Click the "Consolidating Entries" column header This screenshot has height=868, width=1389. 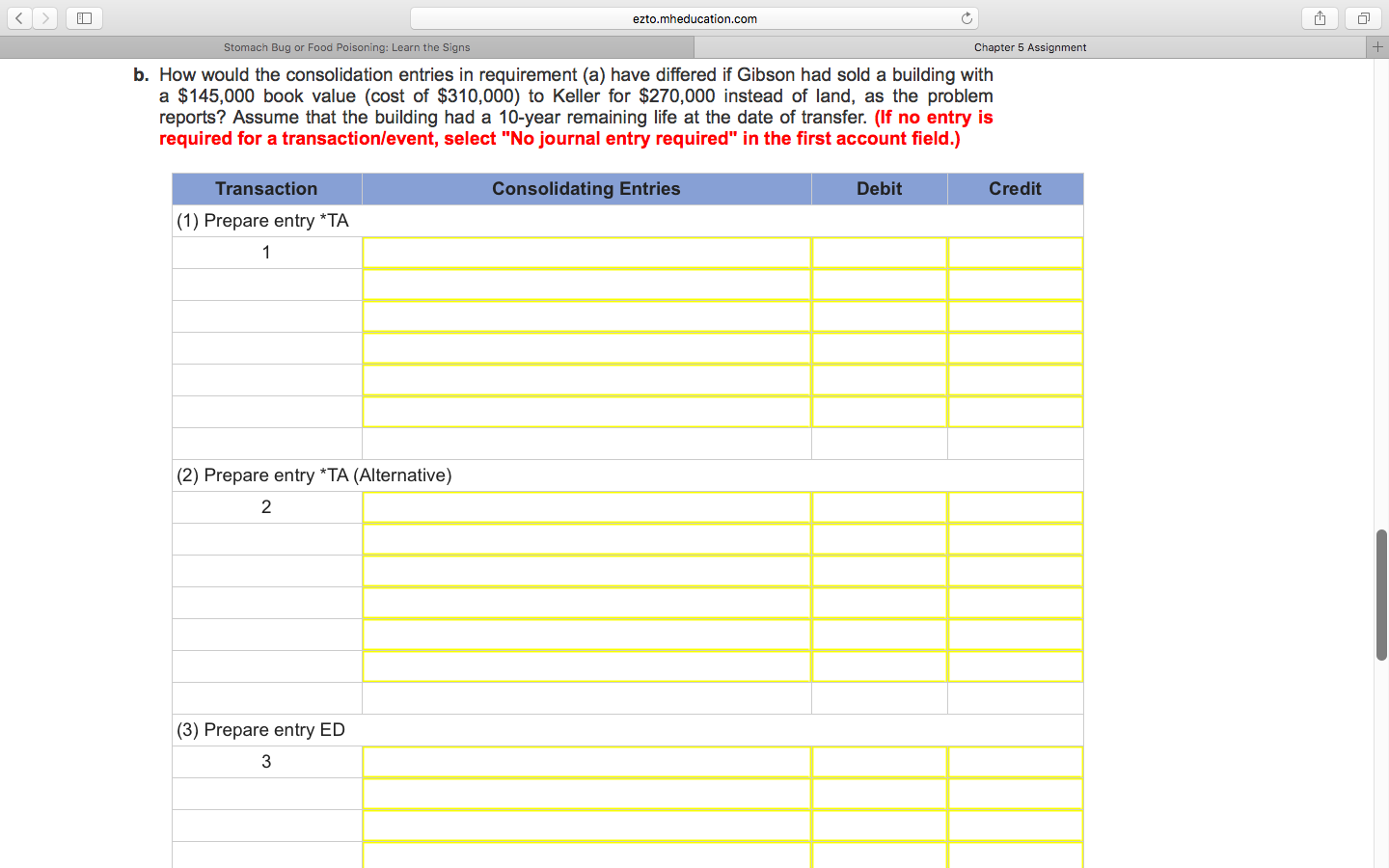pos(586,189)
